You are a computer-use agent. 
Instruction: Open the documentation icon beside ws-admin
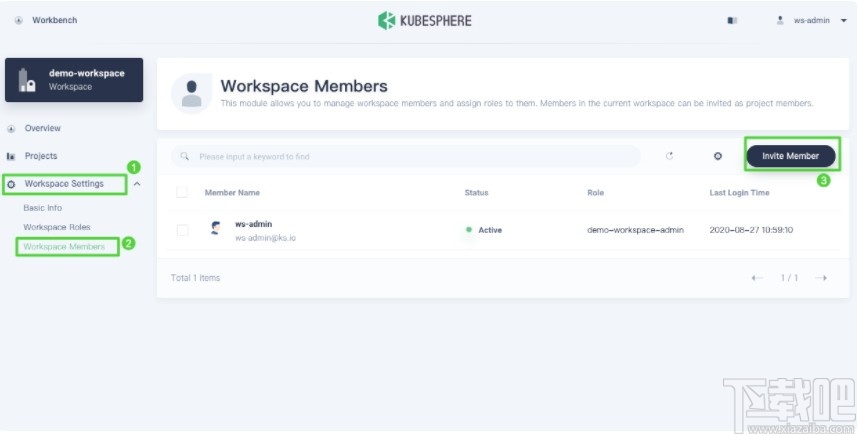(732, 20)
